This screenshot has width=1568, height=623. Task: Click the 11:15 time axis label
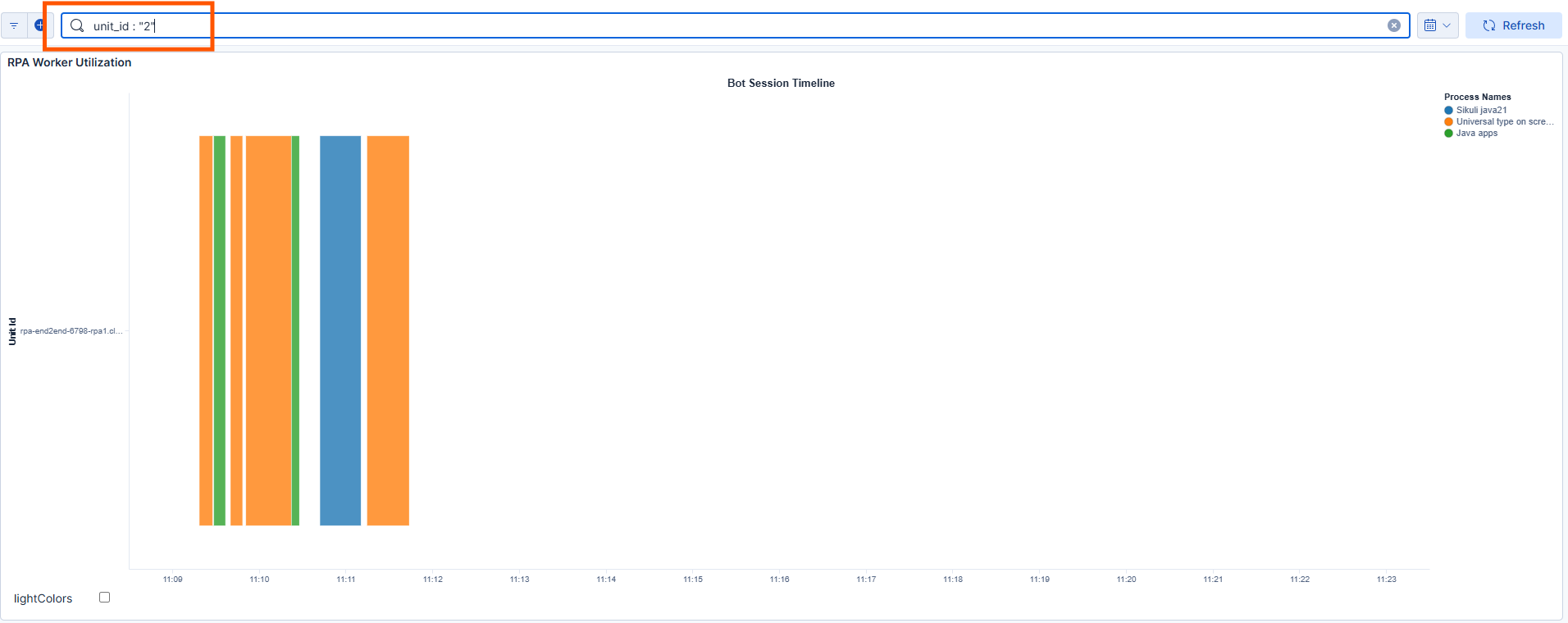tap(693, 580)
